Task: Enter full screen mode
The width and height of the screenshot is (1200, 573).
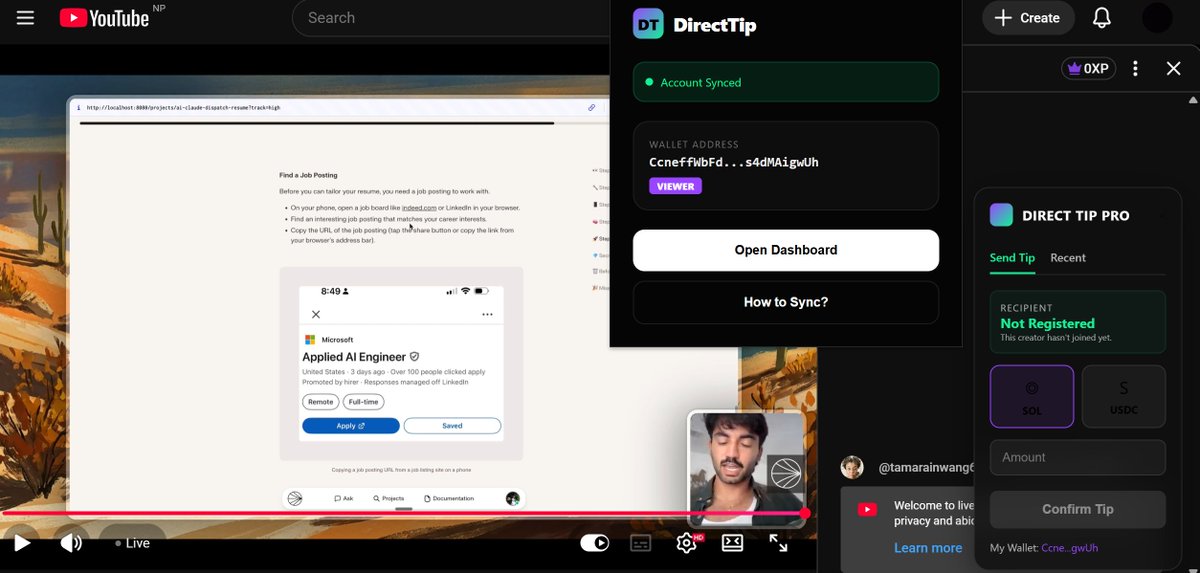Action: tap(778, 543)
